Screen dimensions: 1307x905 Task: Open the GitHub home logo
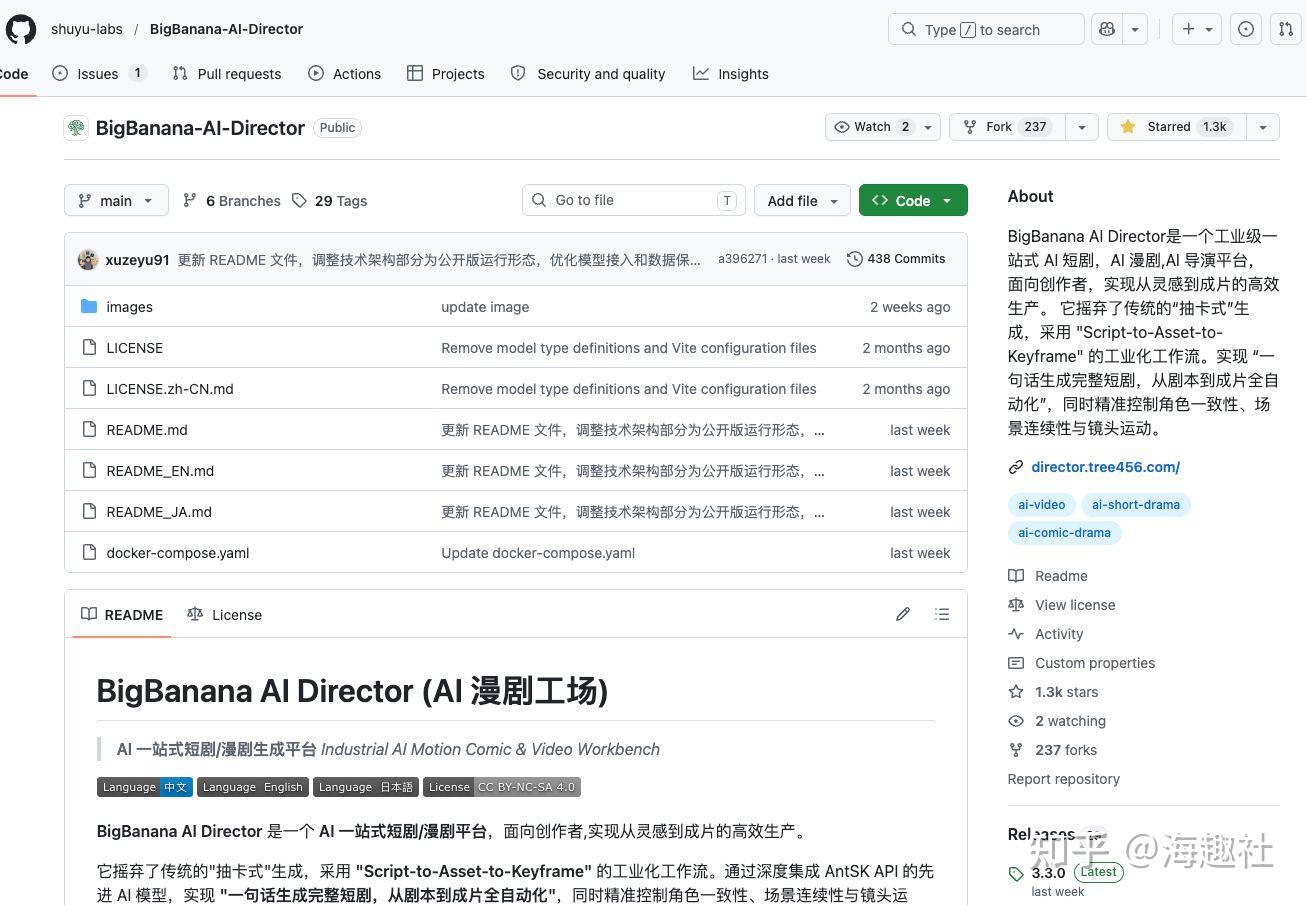[20, 29]
